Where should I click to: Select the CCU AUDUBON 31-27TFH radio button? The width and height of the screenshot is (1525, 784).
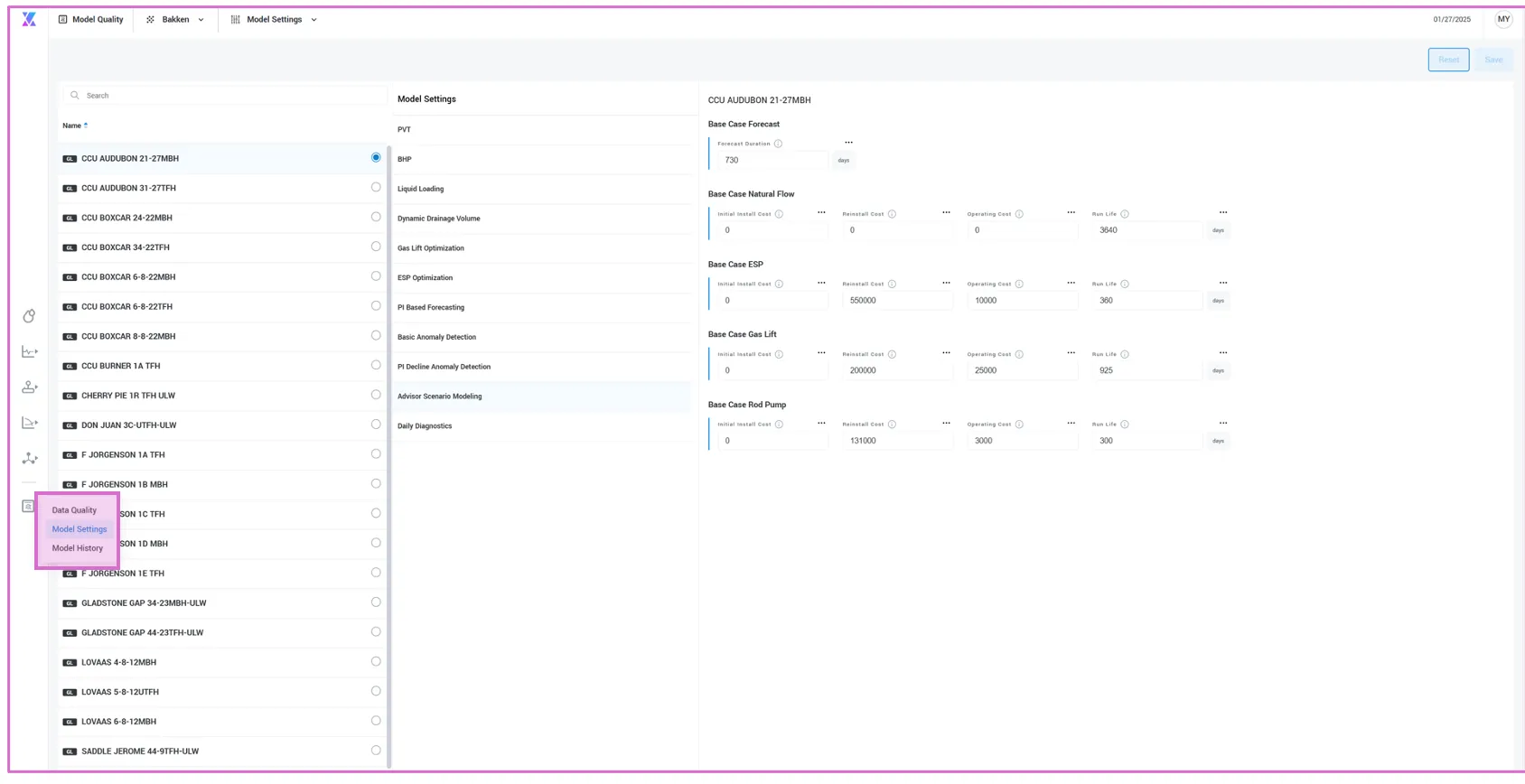pyautogui.click(x=376, y=187)
